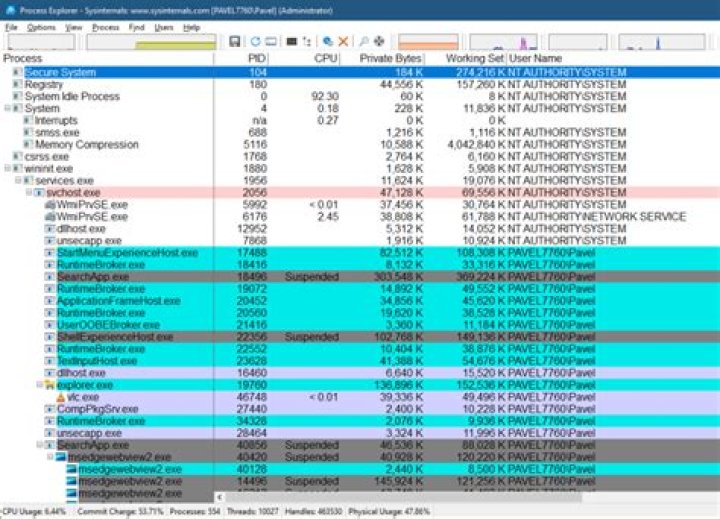Click the vlc.exe traffic cone icon
The image size is (720, 519).
[61, 397]
